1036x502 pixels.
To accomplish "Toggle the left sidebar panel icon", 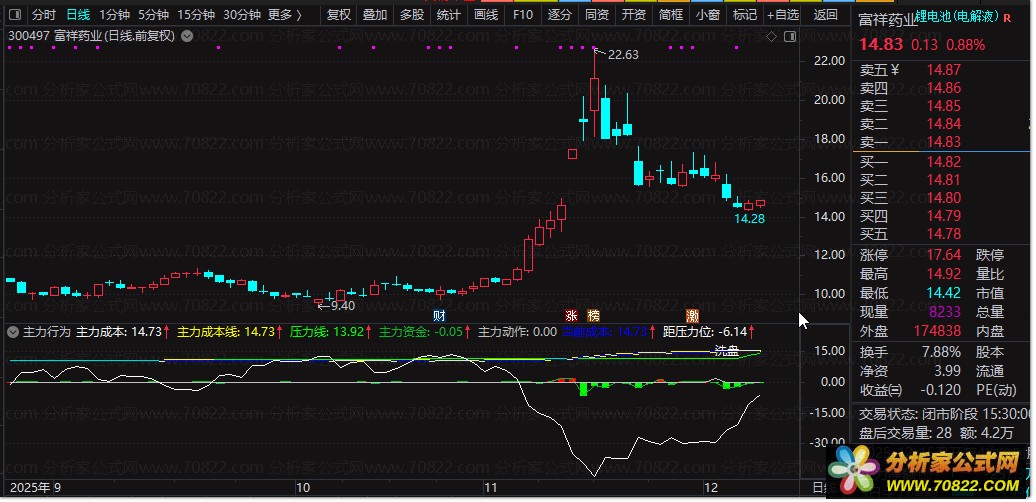I will click(16, 15).
